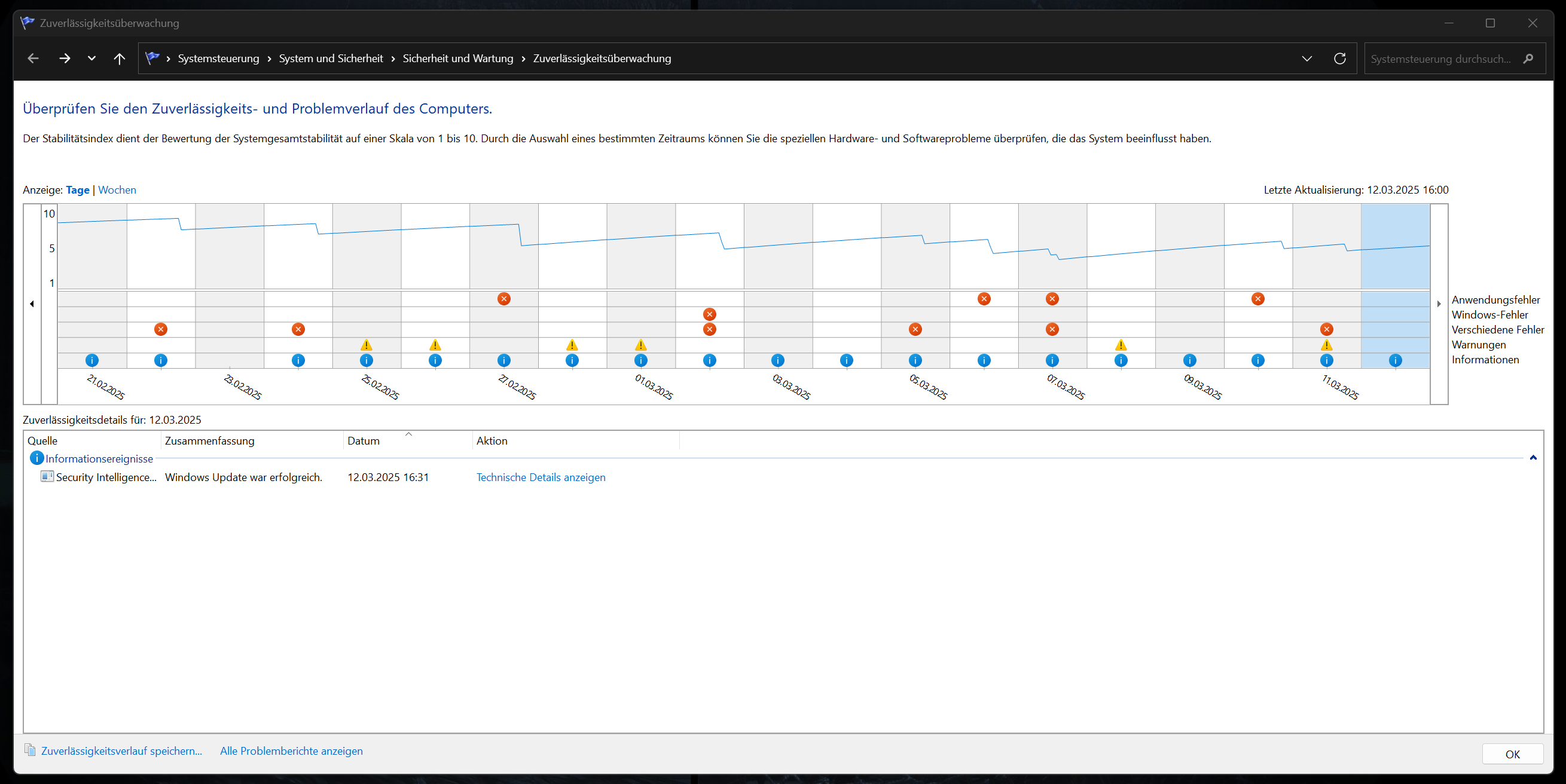Click the Windows error icon on 02.03.2025
This screenshot has height=784, width=1566.
point(709,314)
